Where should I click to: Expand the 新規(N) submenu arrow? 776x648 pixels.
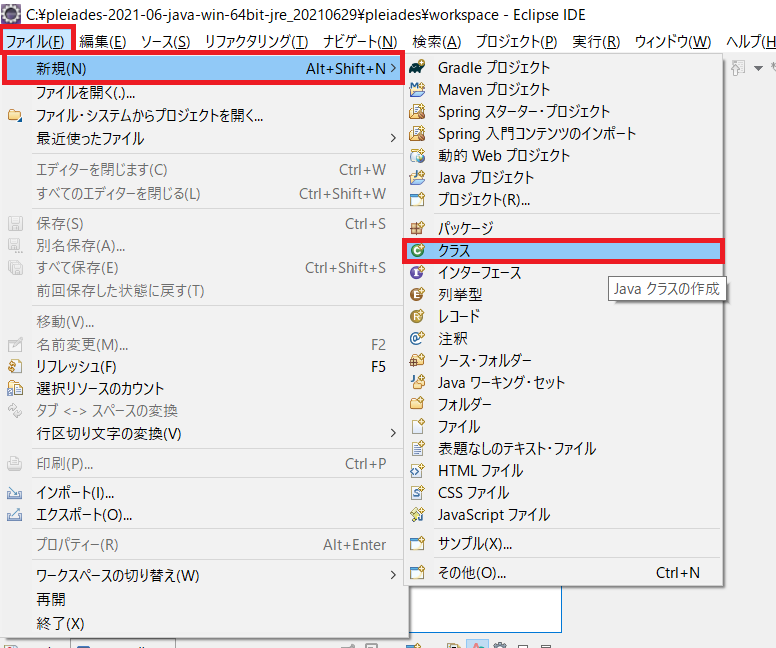click(393, 68)
